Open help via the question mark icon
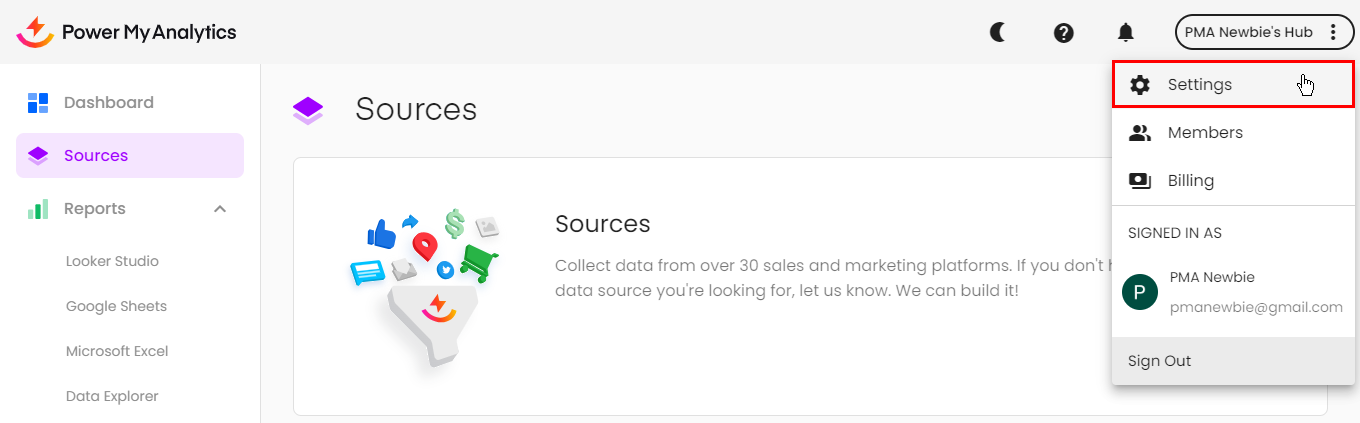This screenshot has height=423, width=1360. coord(1064,33)
